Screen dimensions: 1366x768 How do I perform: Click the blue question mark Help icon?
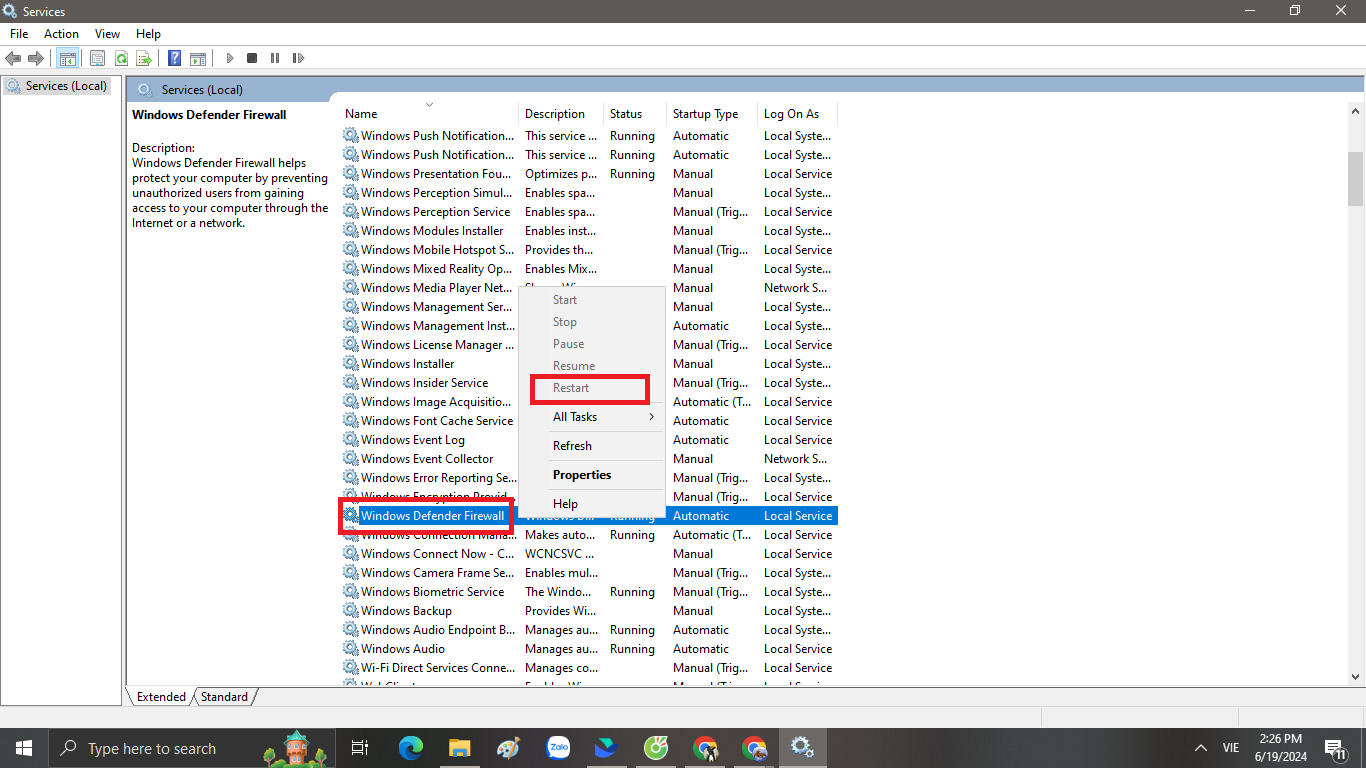coord(175,58)
